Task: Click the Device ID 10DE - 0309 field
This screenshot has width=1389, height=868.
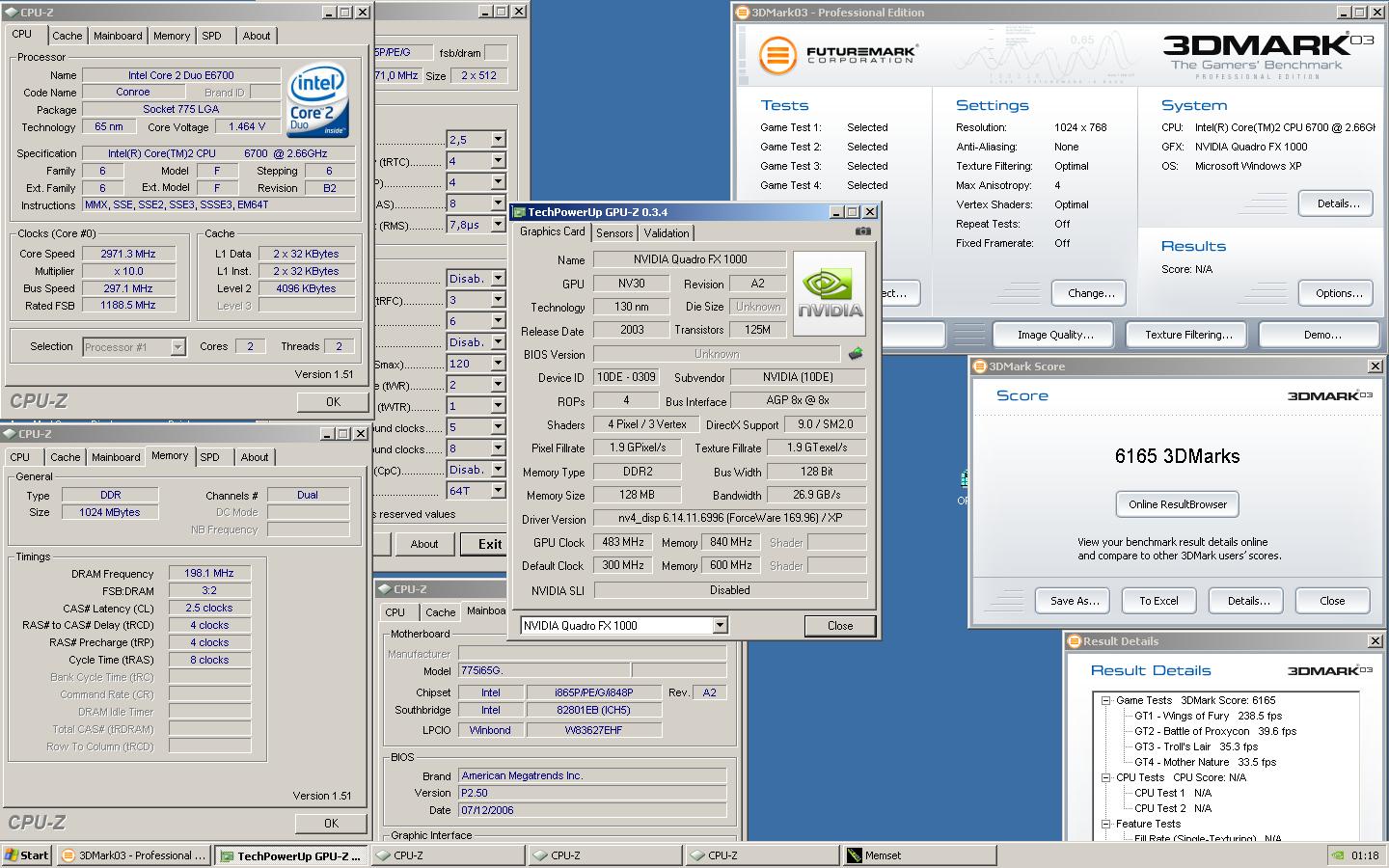Action: click(625, 377)
